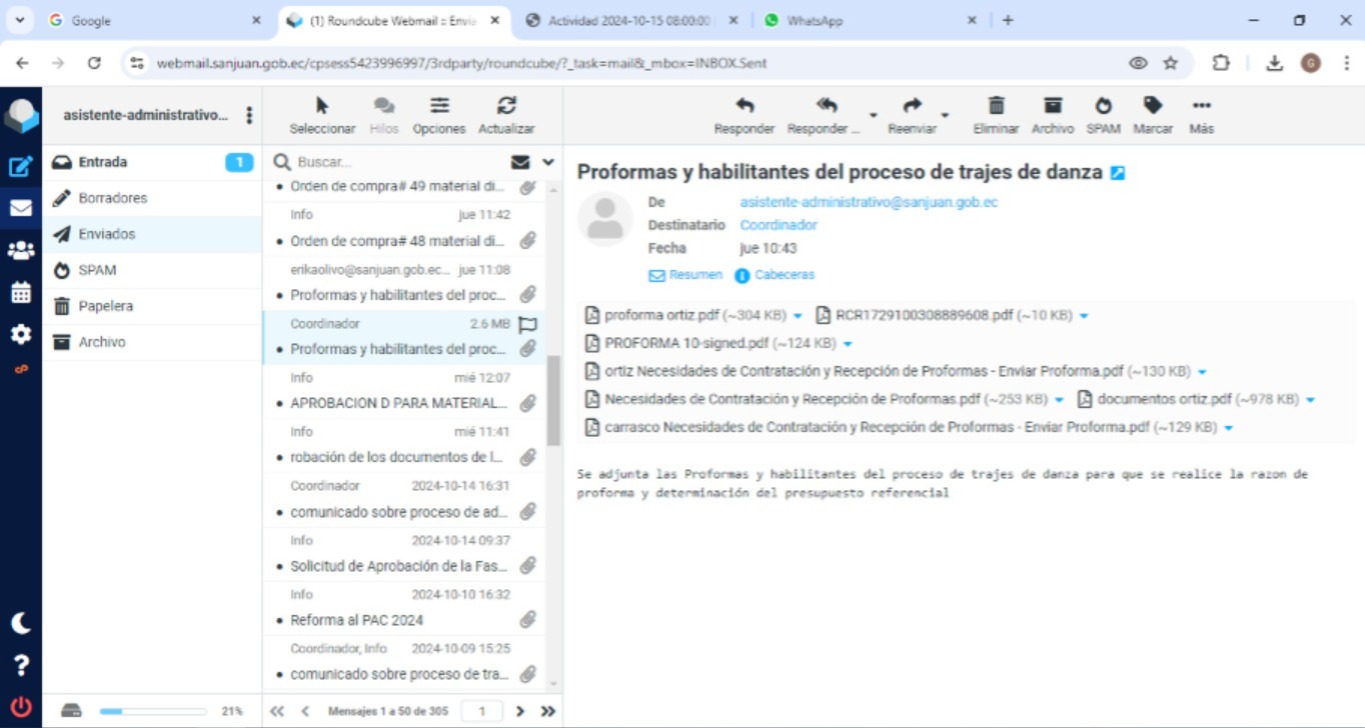Toggle dark mode moon icon
Viewport: 1365px width, 728px height.
pyautogui.click(x=20, y=623)
